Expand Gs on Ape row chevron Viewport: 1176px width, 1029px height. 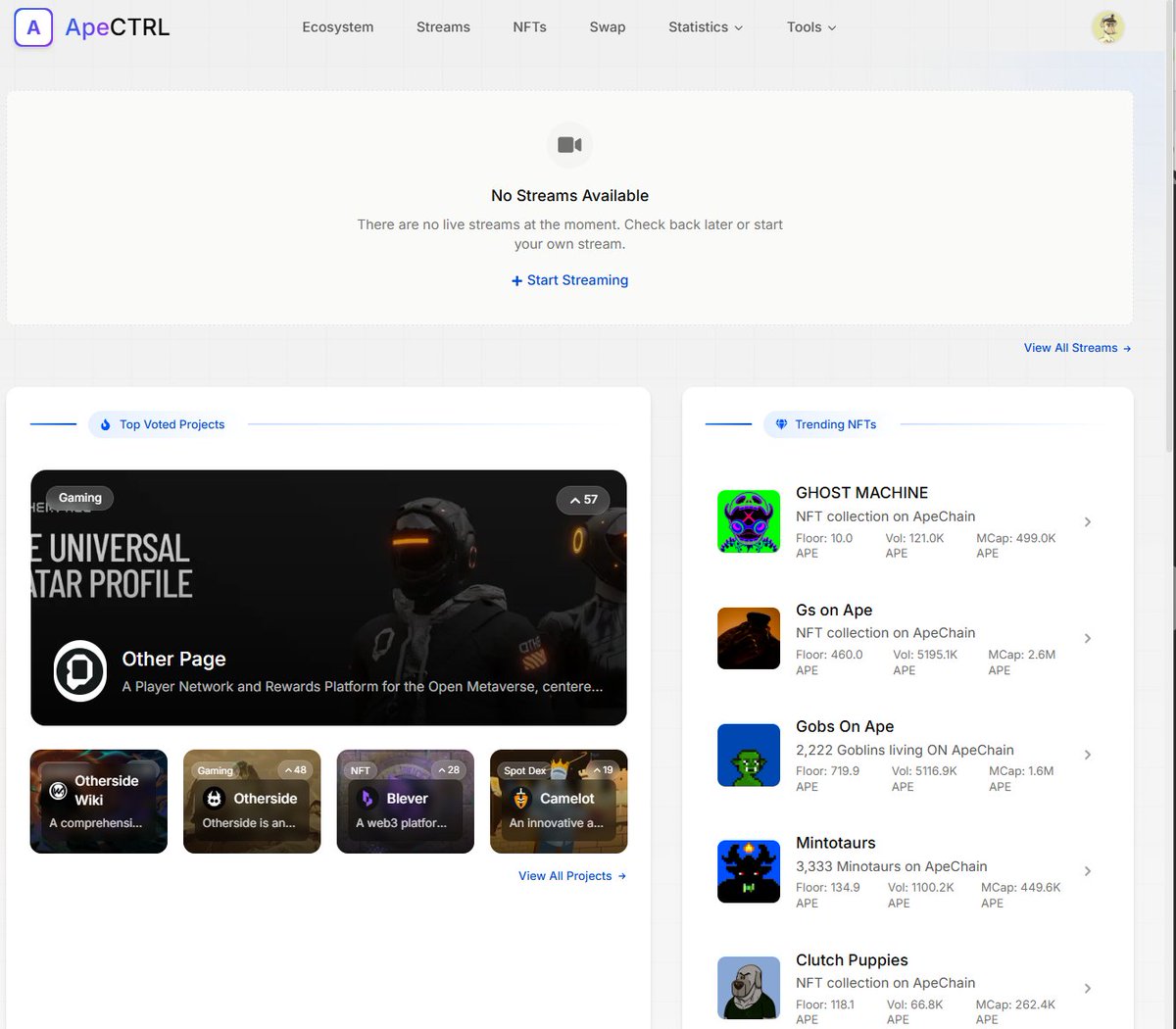coord(1088,638)
